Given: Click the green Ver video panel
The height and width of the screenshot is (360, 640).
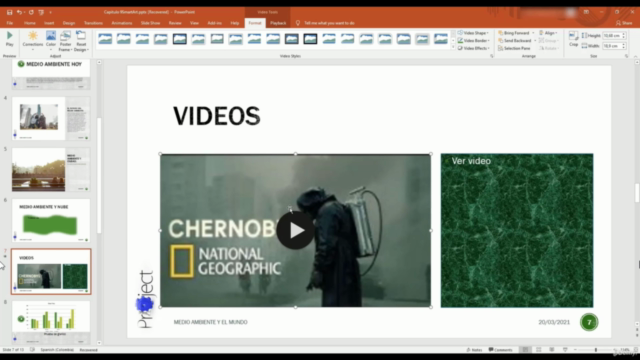Looking at the screenshot, I should [517, 231].
